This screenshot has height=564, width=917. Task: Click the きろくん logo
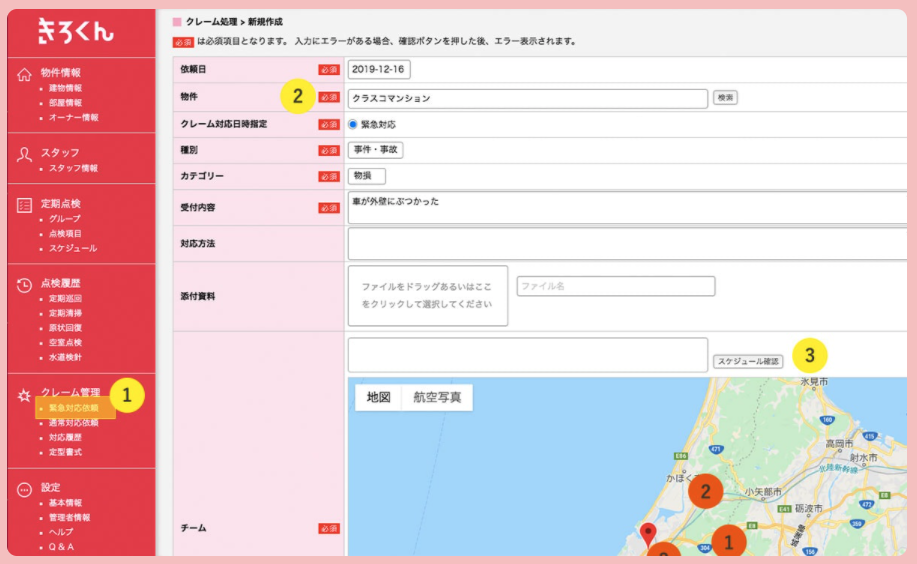pyautogui.click(x=75, y=31)
